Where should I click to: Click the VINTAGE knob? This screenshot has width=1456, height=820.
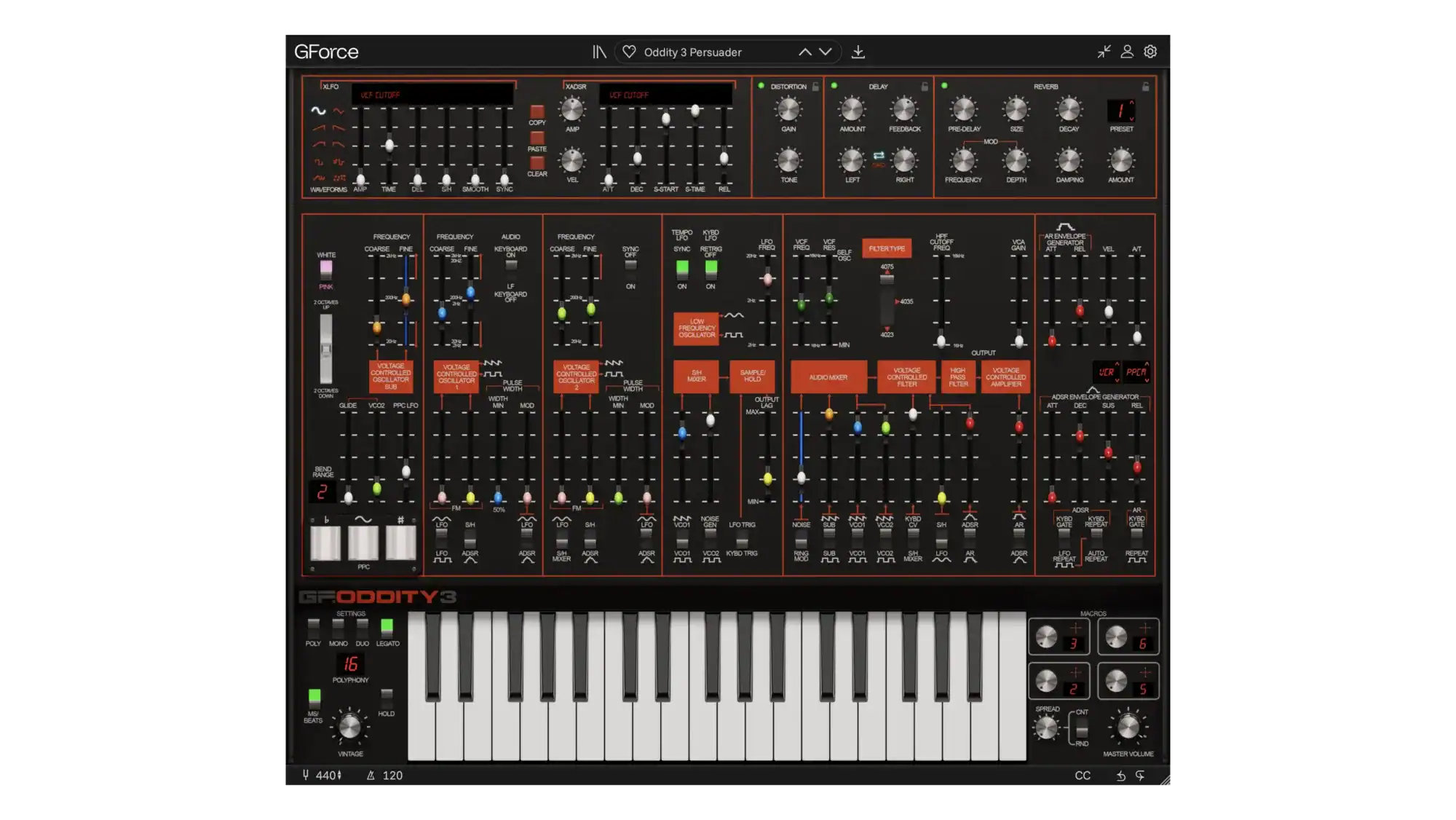click(x=349, y=726)
